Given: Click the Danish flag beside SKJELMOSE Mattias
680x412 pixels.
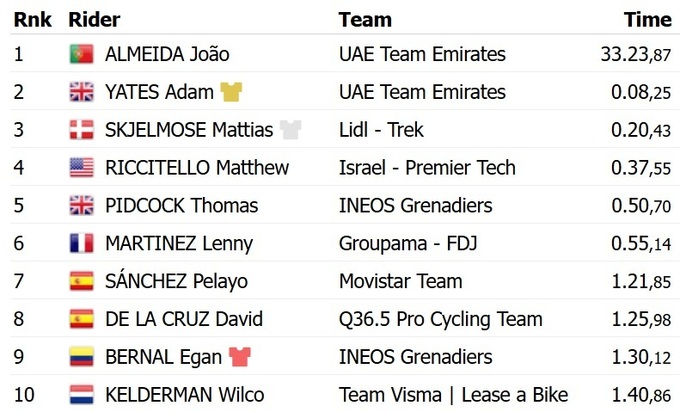Looking at the screenshot, I should (x=81, y=130).
